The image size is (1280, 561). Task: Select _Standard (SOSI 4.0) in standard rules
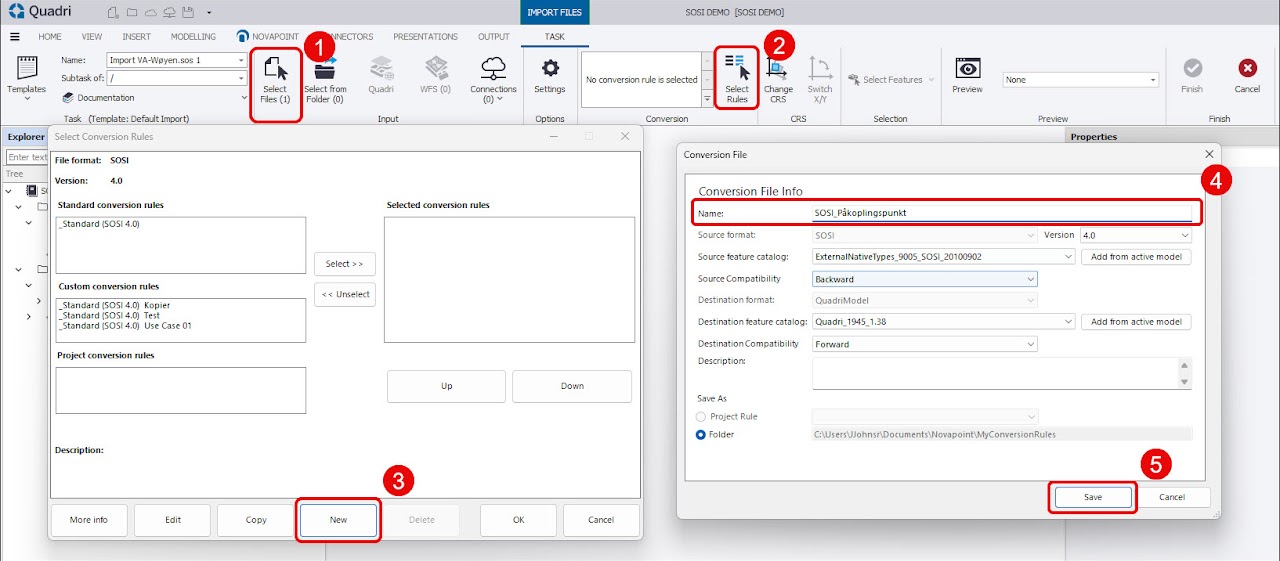click(99, 223)
